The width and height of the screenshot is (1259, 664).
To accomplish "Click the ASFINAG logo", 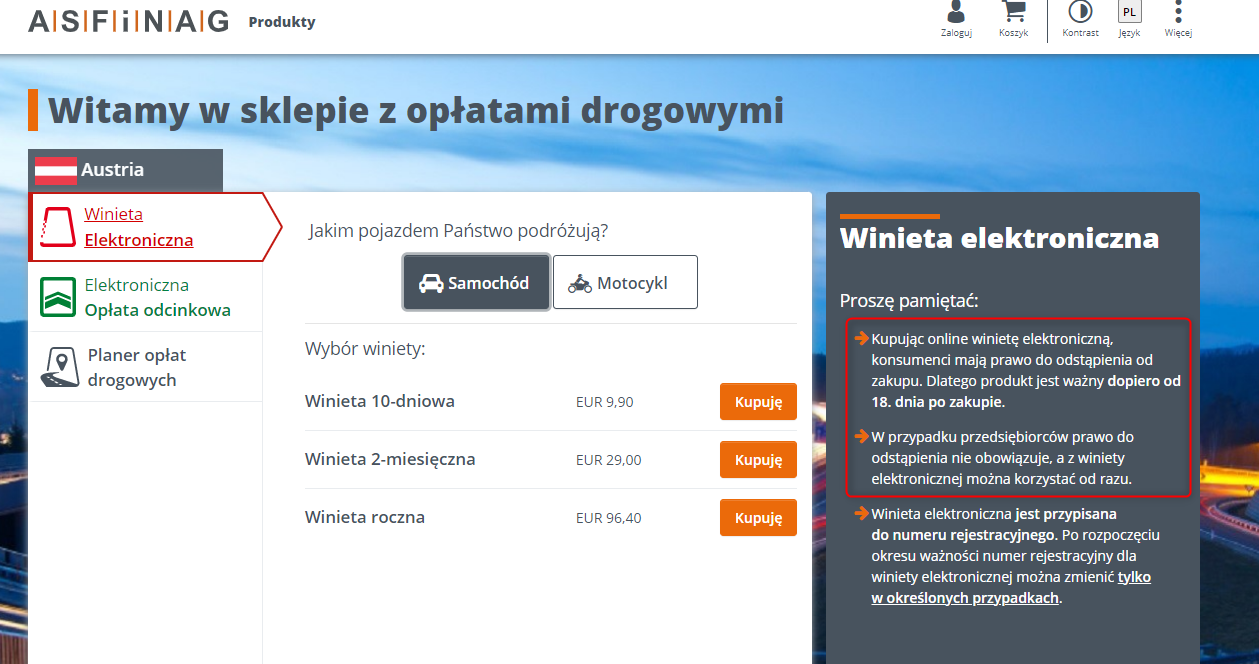I will (128, 21).
